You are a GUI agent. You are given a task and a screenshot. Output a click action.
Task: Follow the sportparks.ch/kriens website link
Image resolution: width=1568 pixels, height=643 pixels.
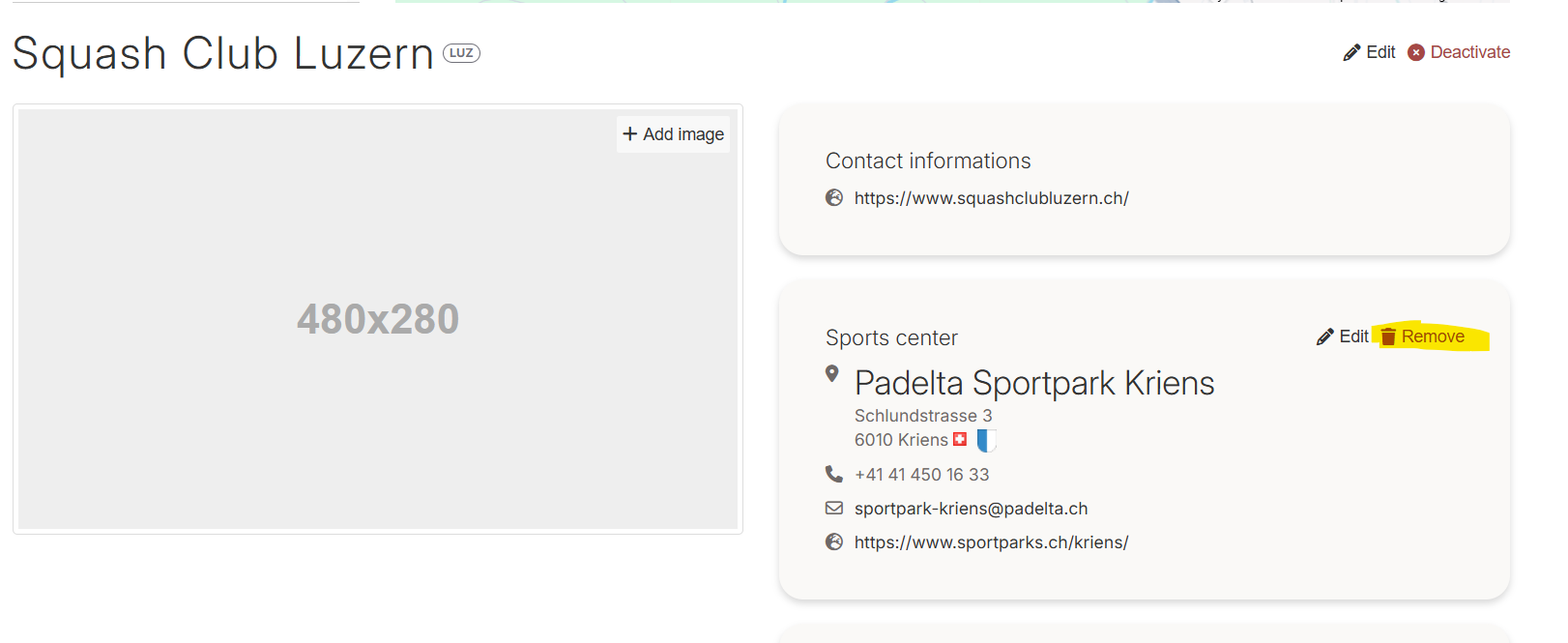pos(991,542)
